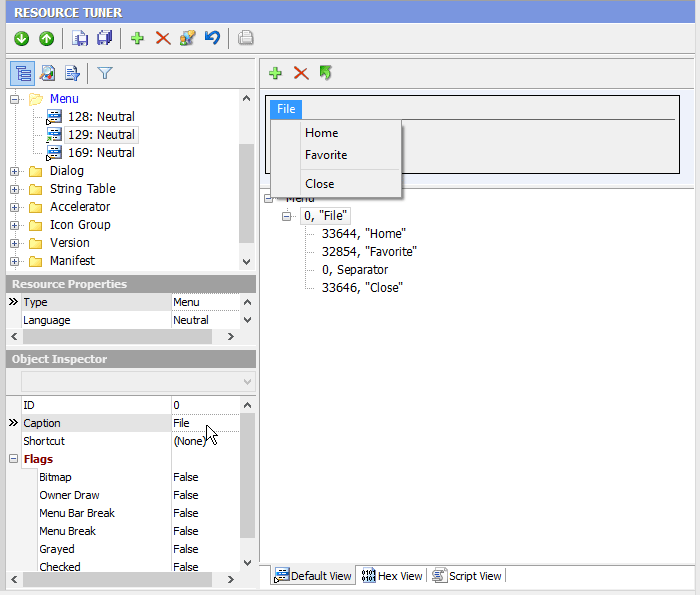Expand the Dialog folder
This screenshot has width=700, height=595.
[x=14, y=171]
